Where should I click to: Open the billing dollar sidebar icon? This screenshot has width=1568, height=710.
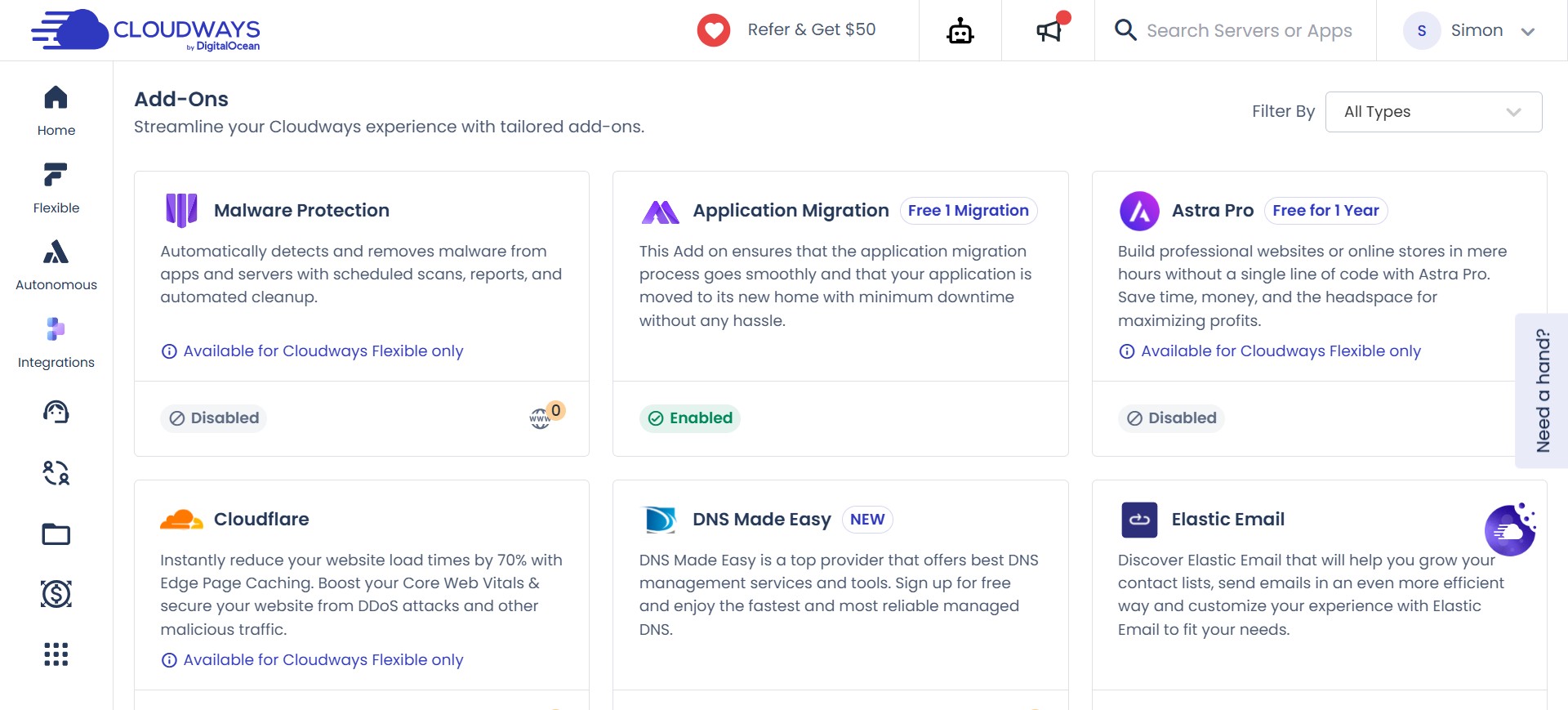56,594
